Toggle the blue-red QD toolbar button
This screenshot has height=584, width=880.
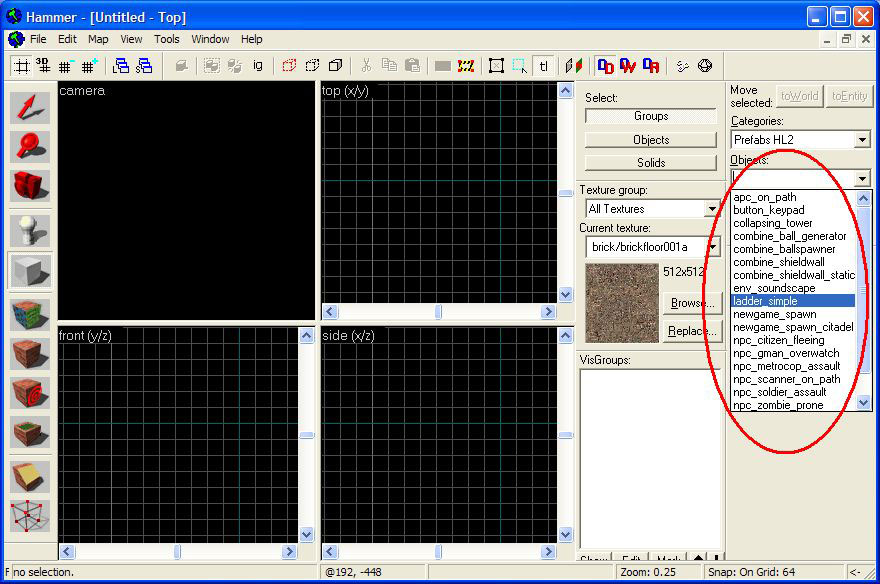click(x=605, y=66)
